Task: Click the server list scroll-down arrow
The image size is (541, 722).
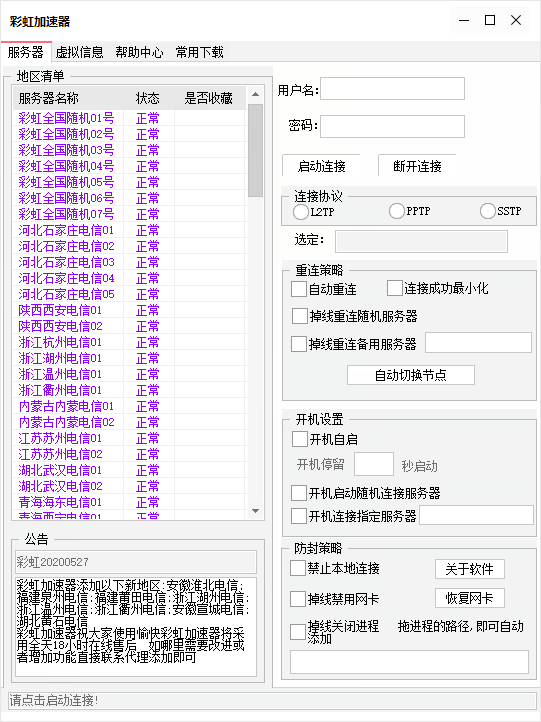Action: (256, 511)
